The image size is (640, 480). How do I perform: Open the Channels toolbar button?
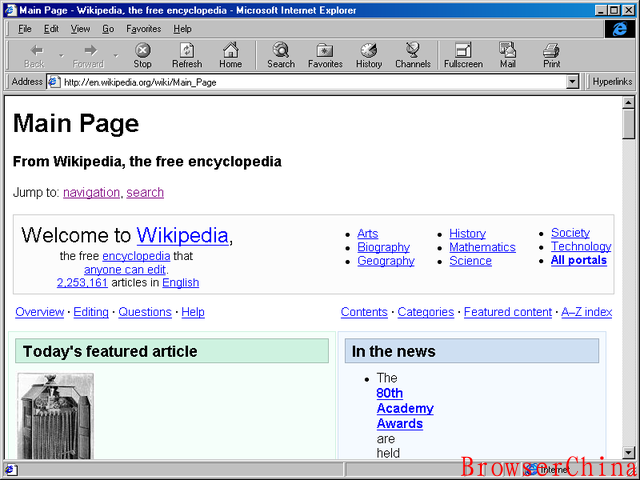click(413, 56)
